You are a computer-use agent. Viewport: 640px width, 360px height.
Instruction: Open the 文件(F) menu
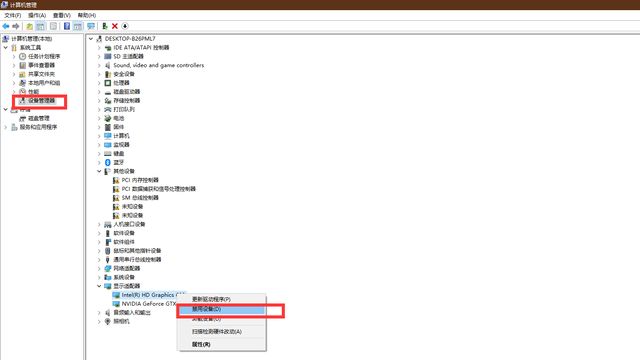coord(13,16)
